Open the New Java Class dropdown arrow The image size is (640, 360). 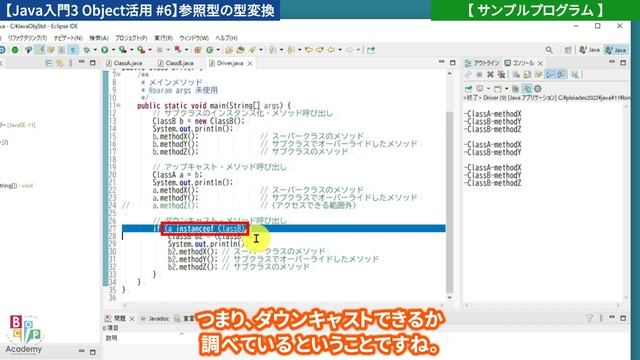[x=218, y=50]
